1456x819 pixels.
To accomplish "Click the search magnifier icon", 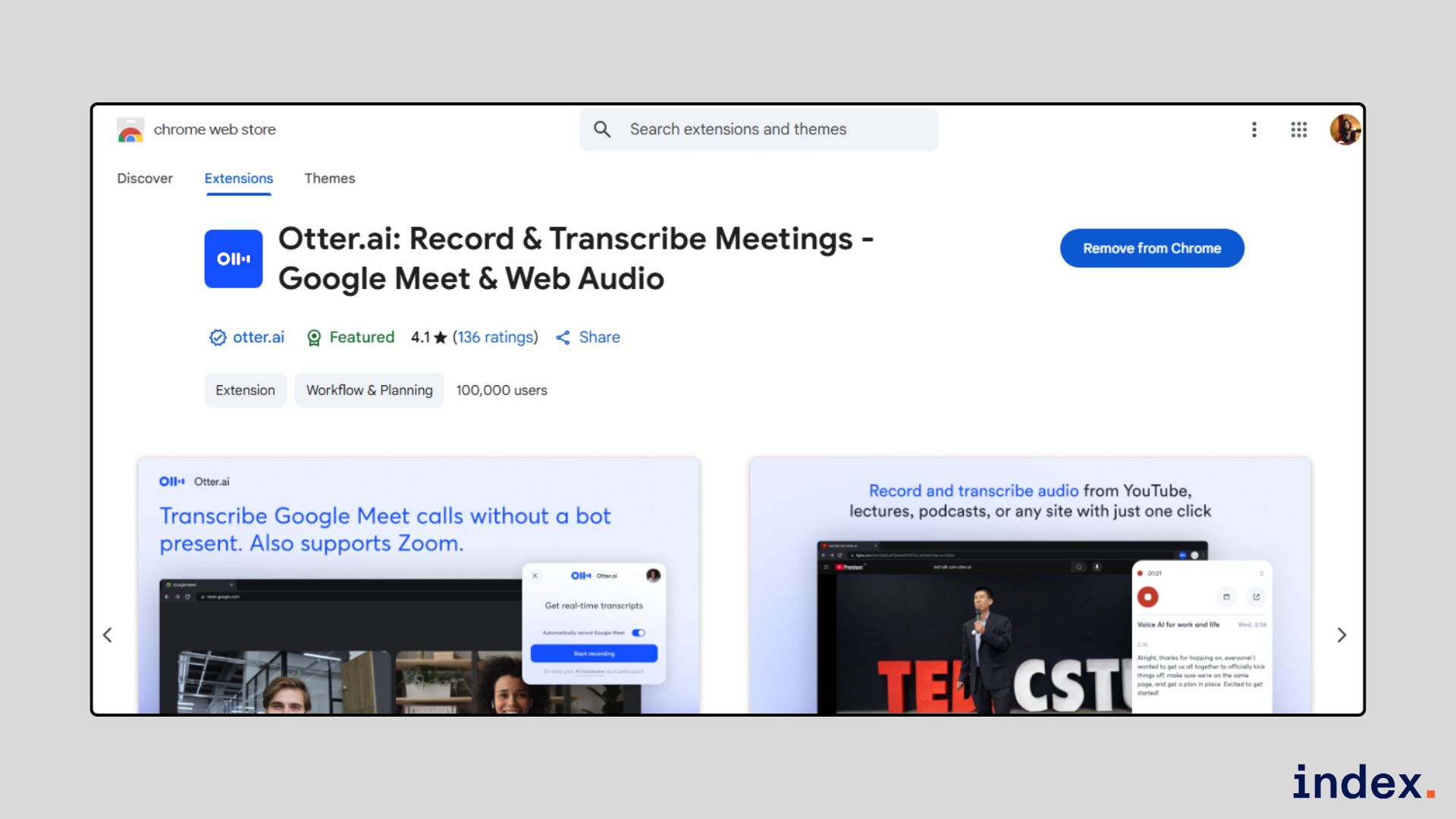I will [601, 130].
